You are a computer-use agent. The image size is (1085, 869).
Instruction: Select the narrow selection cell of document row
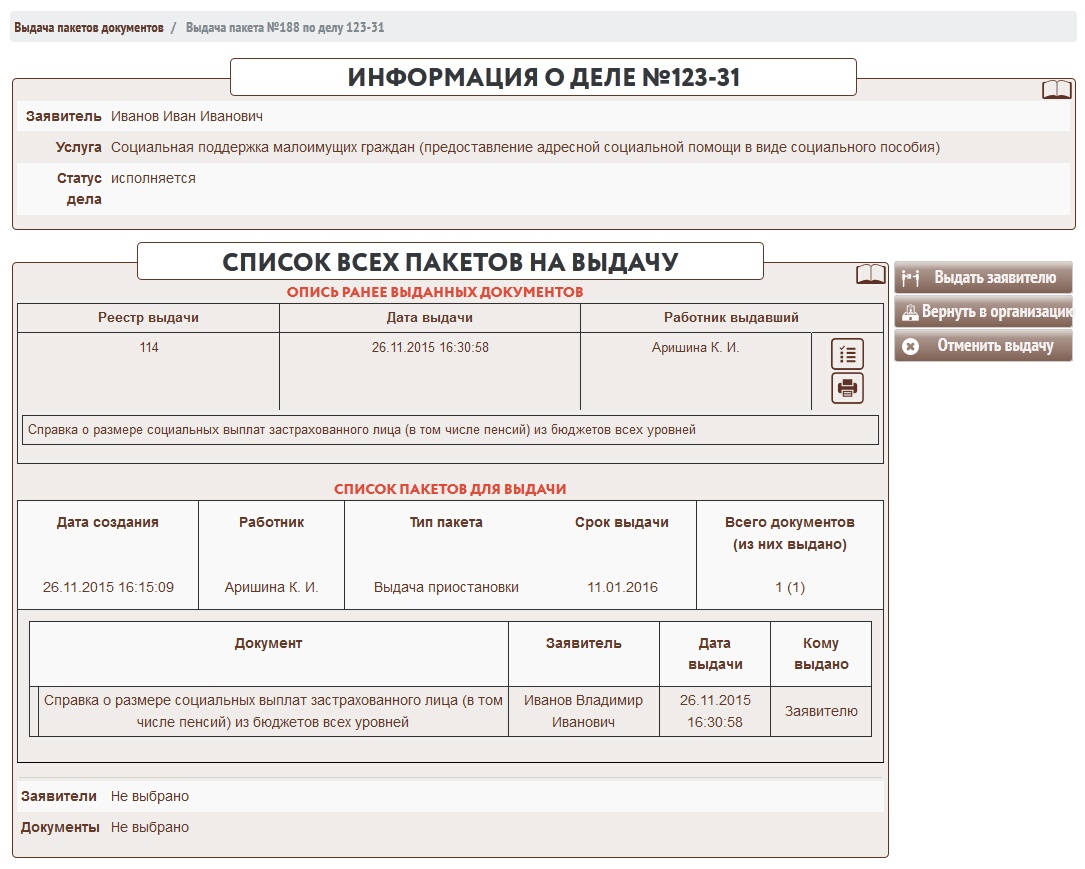pos(34,711)
